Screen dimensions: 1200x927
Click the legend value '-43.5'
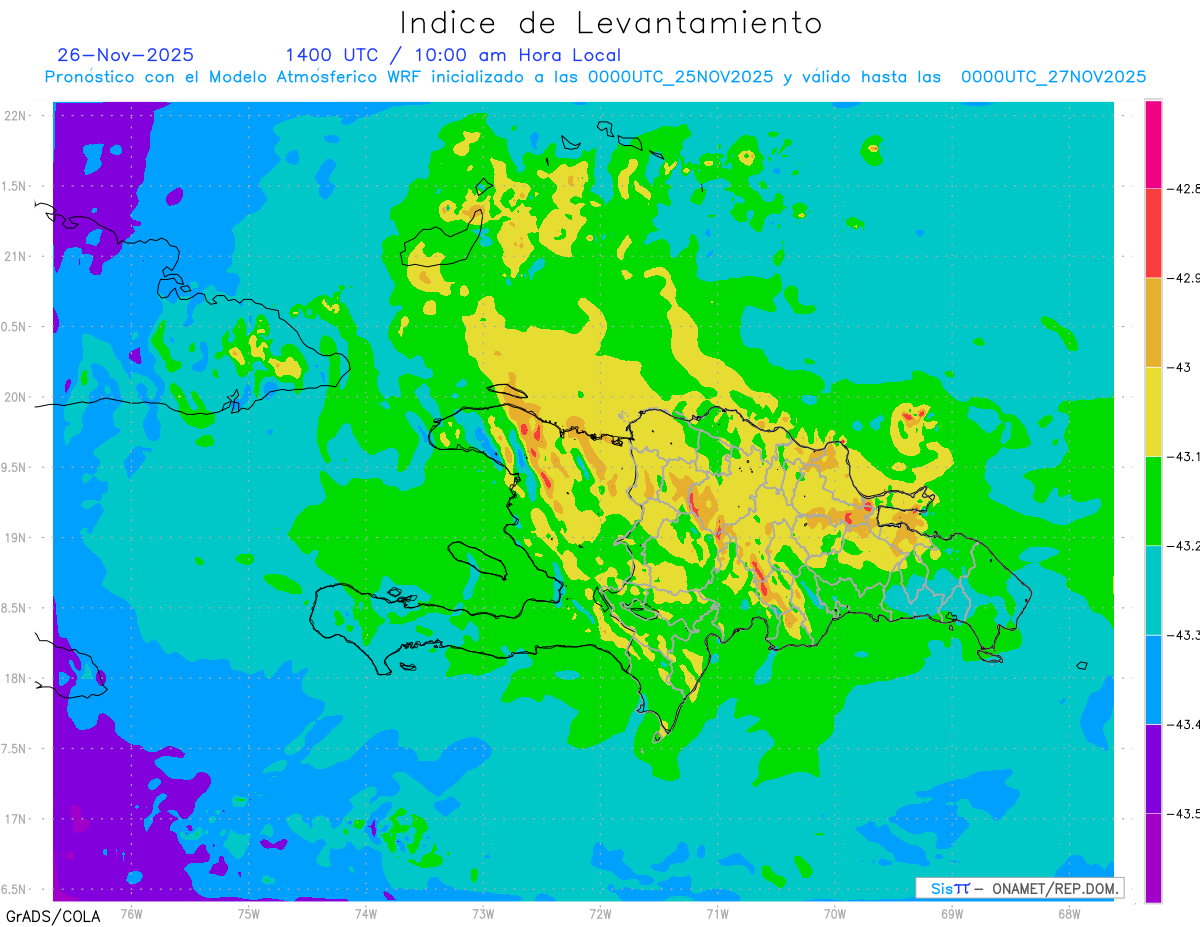[x=1184, y=813]
